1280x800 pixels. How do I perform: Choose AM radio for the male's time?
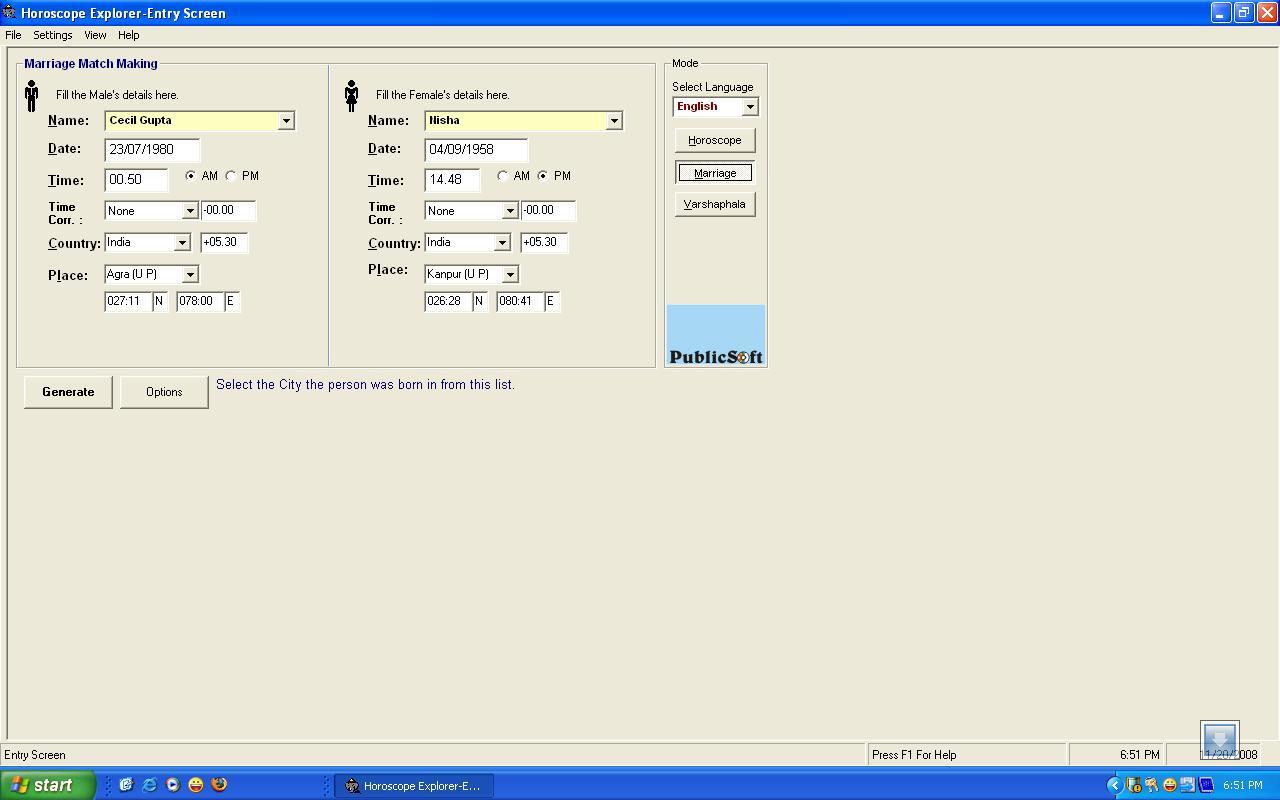190,176
